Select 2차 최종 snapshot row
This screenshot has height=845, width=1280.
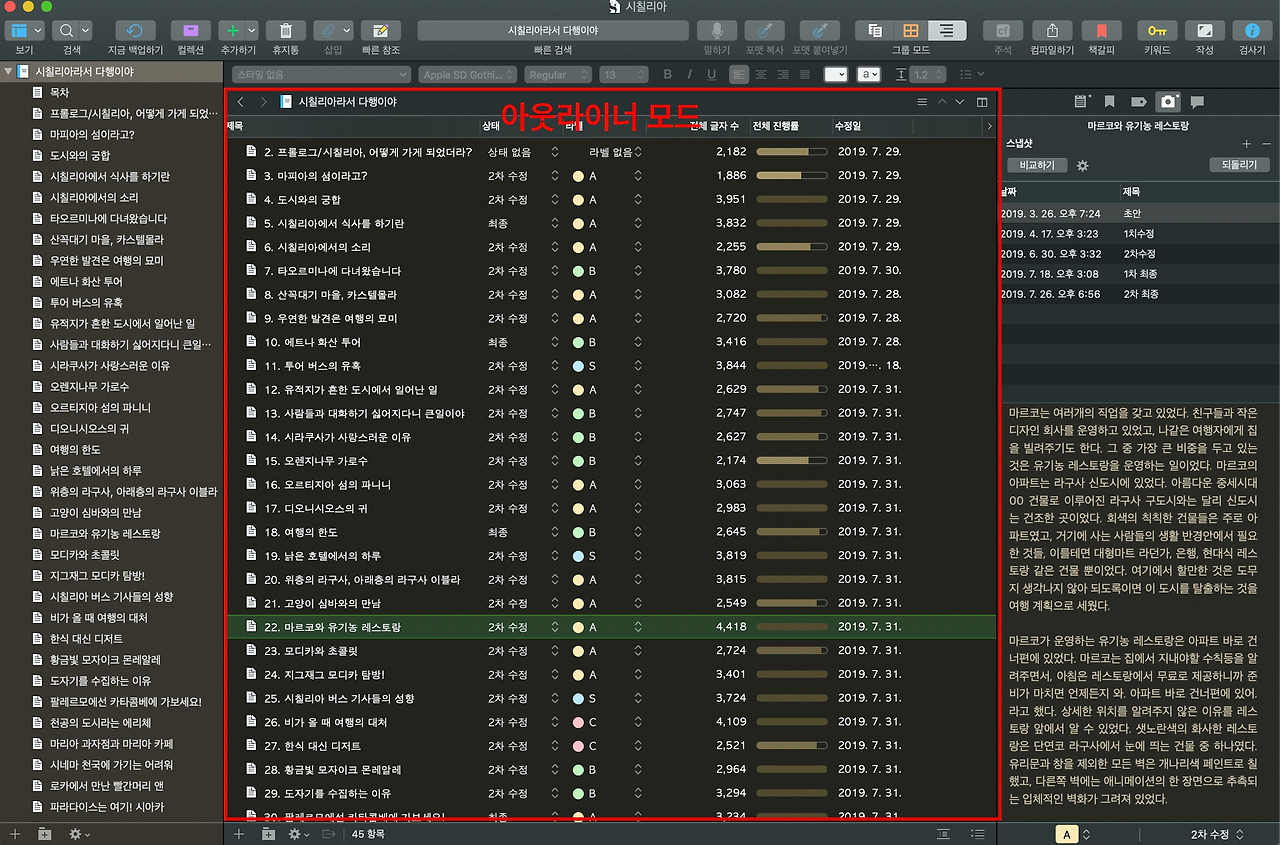click(1139, 294)
